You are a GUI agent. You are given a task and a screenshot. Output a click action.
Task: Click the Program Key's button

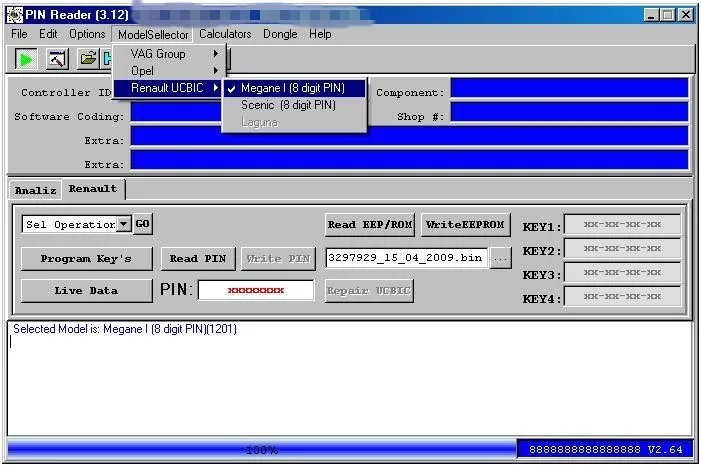tap(86, 259)
